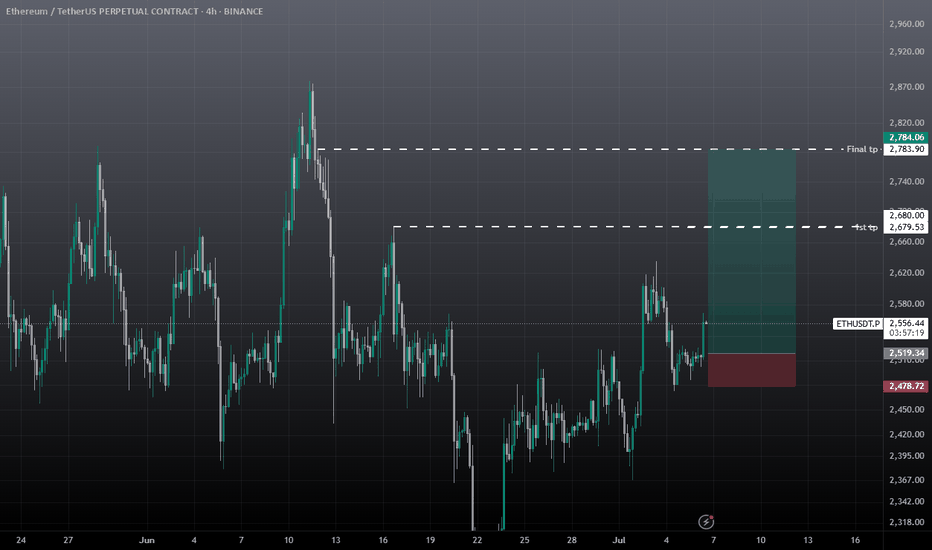Click the current price label 2,556.44
Viewport: 932px width, 550px height.
point(906,323)
